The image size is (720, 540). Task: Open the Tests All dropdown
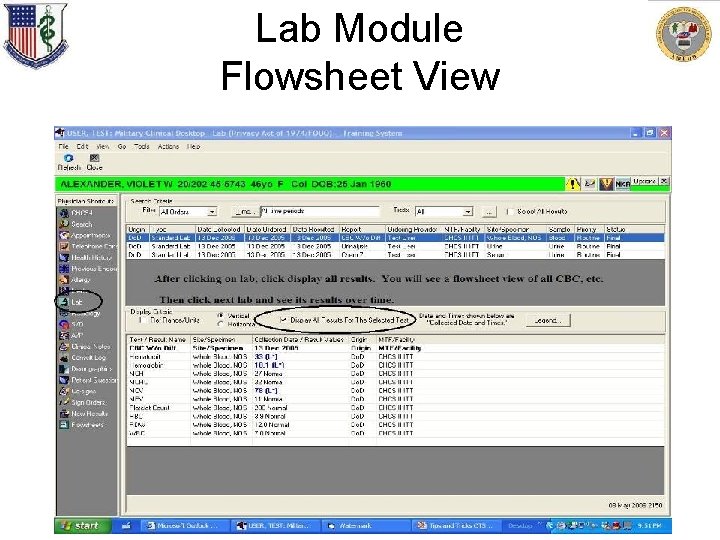(x=467, y=212)
